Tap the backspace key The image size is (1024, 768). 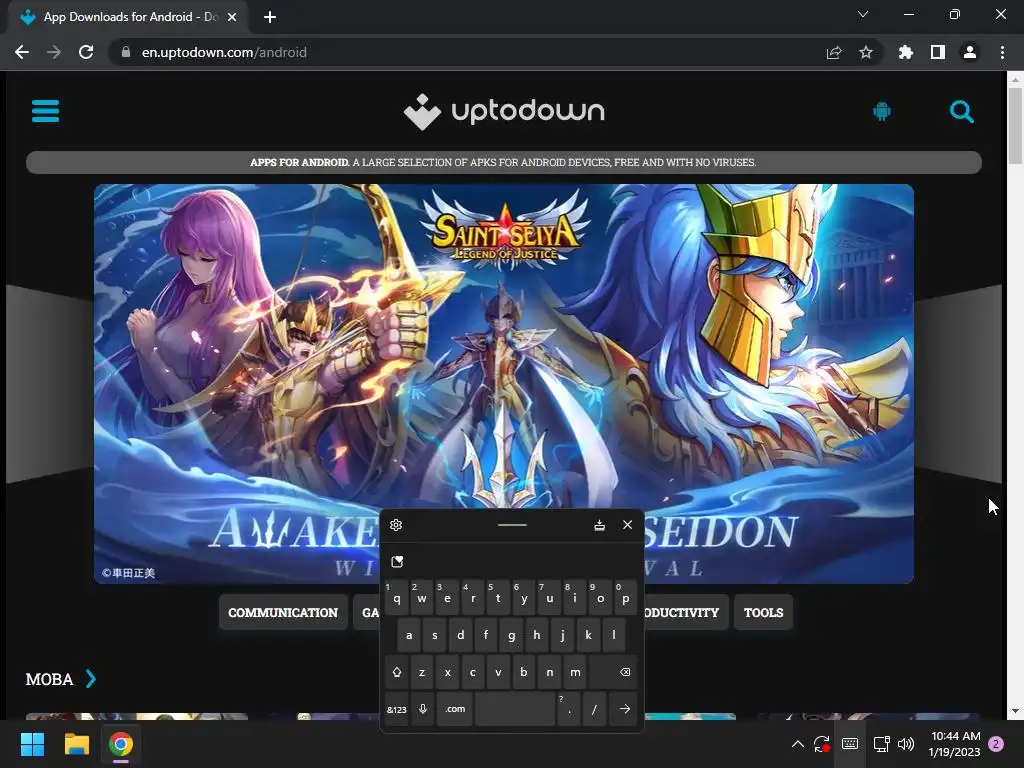(x=613, y=672)
